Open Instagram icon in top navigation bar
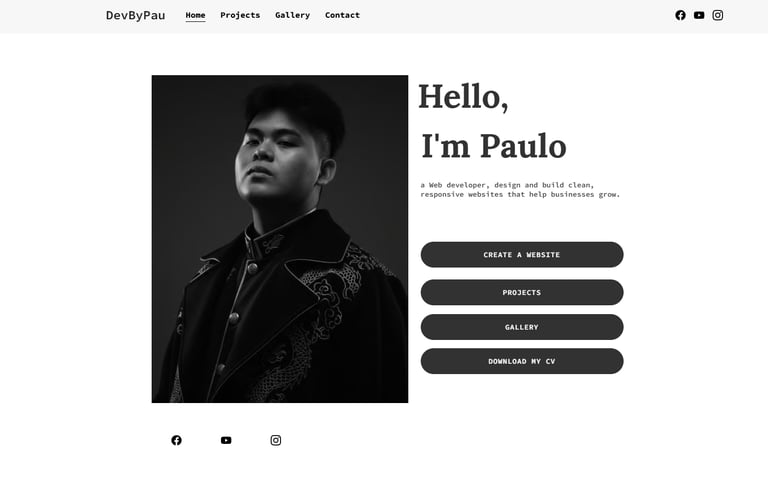Viewport: 768px width, 487px height. tap(718, 15)
